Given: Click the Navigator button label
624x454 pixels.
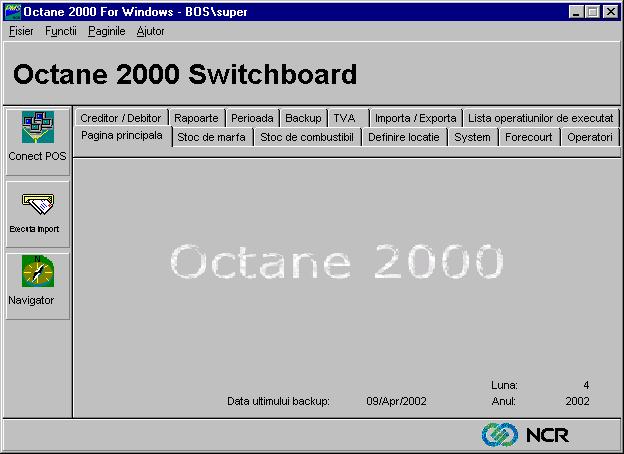Looking at the screenshot, I should tap(31, 300).
